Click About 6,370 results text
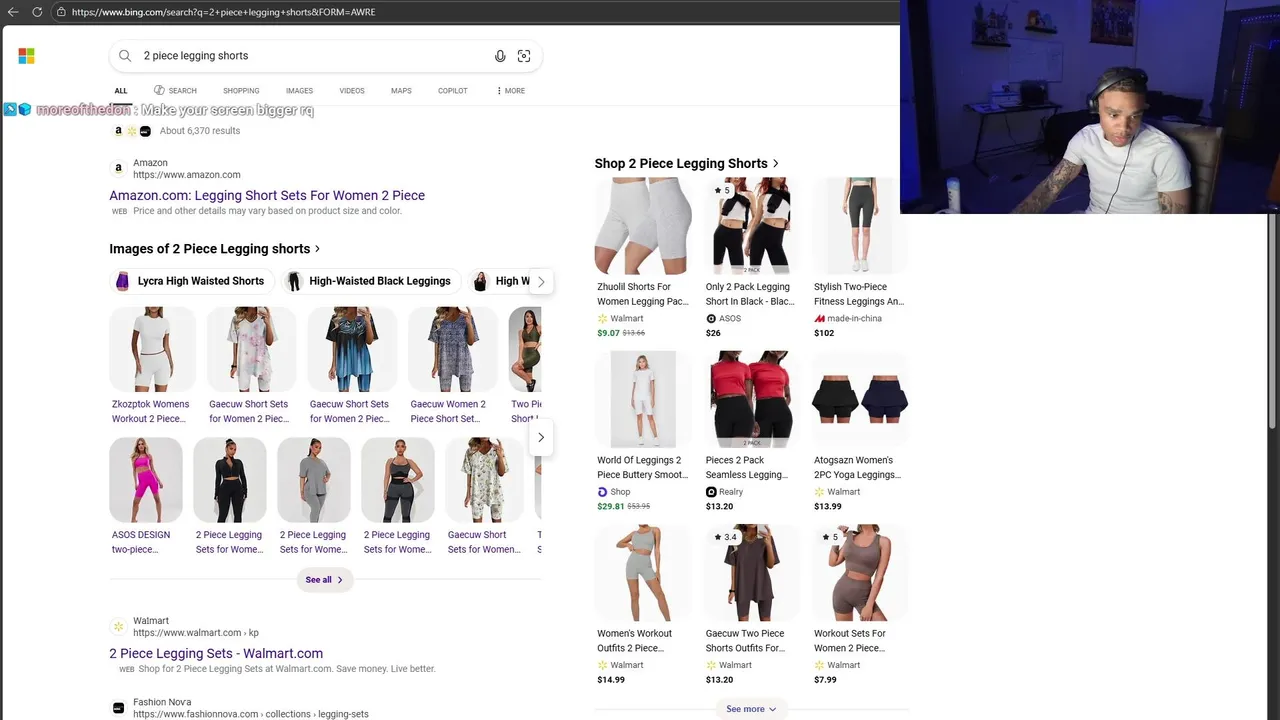The image size is (1280, 720). pyautogui.click(x=200, y=131)
